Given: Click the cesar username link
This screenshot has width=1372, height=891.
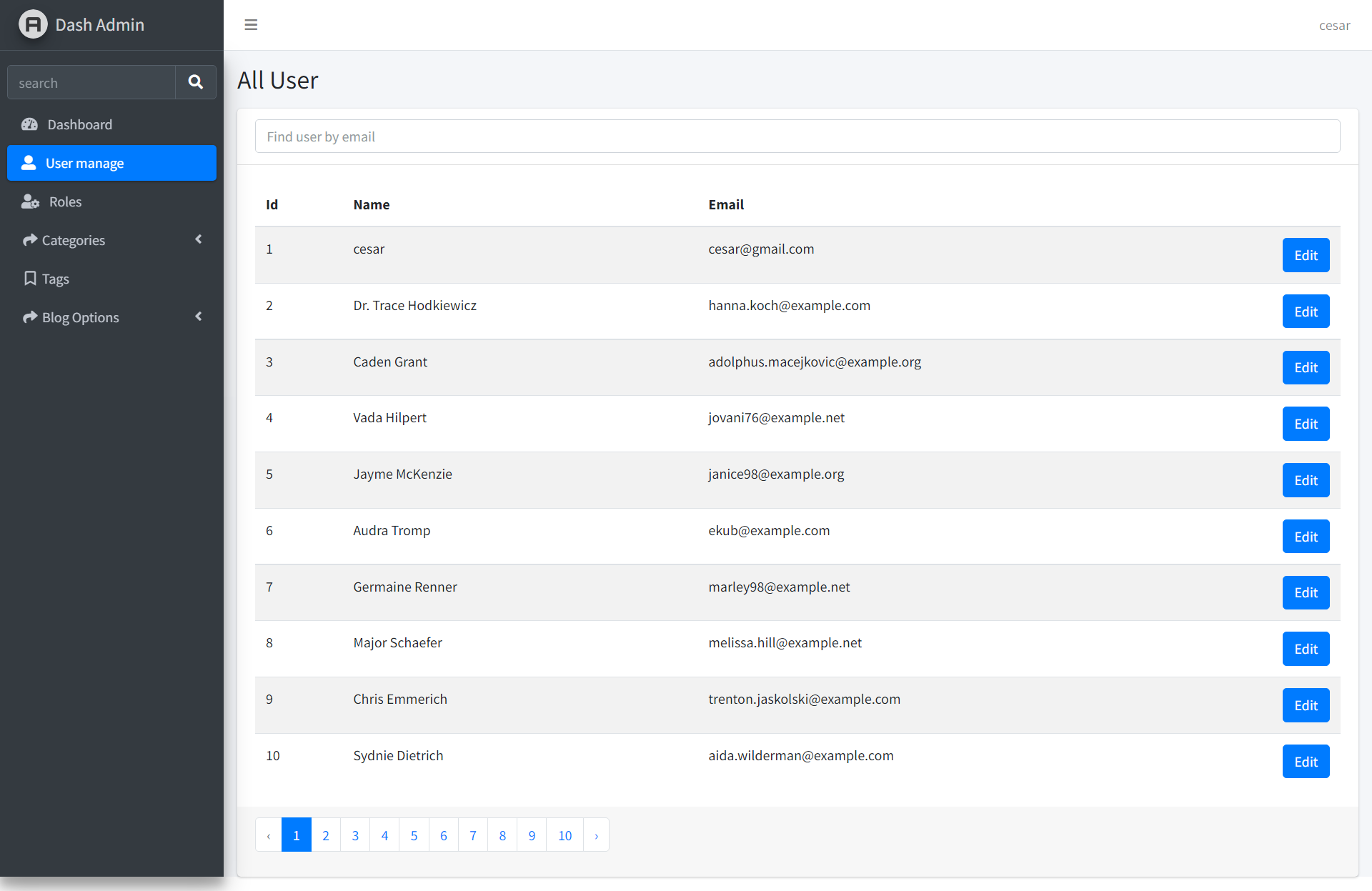Looking at the screenshot, I should [x=1333, y=26].
